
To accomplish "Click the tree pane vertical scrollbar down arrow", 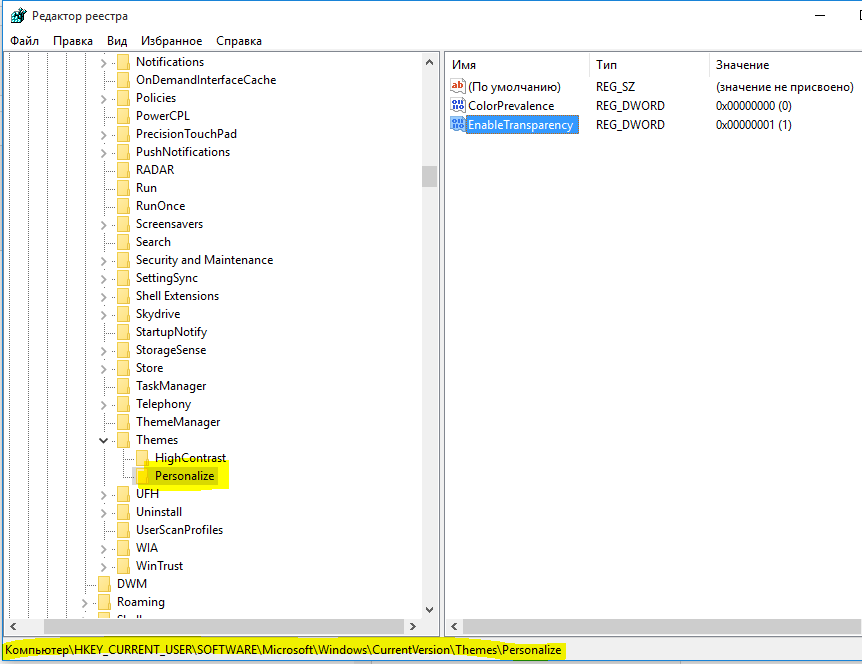I will point(429,609).
